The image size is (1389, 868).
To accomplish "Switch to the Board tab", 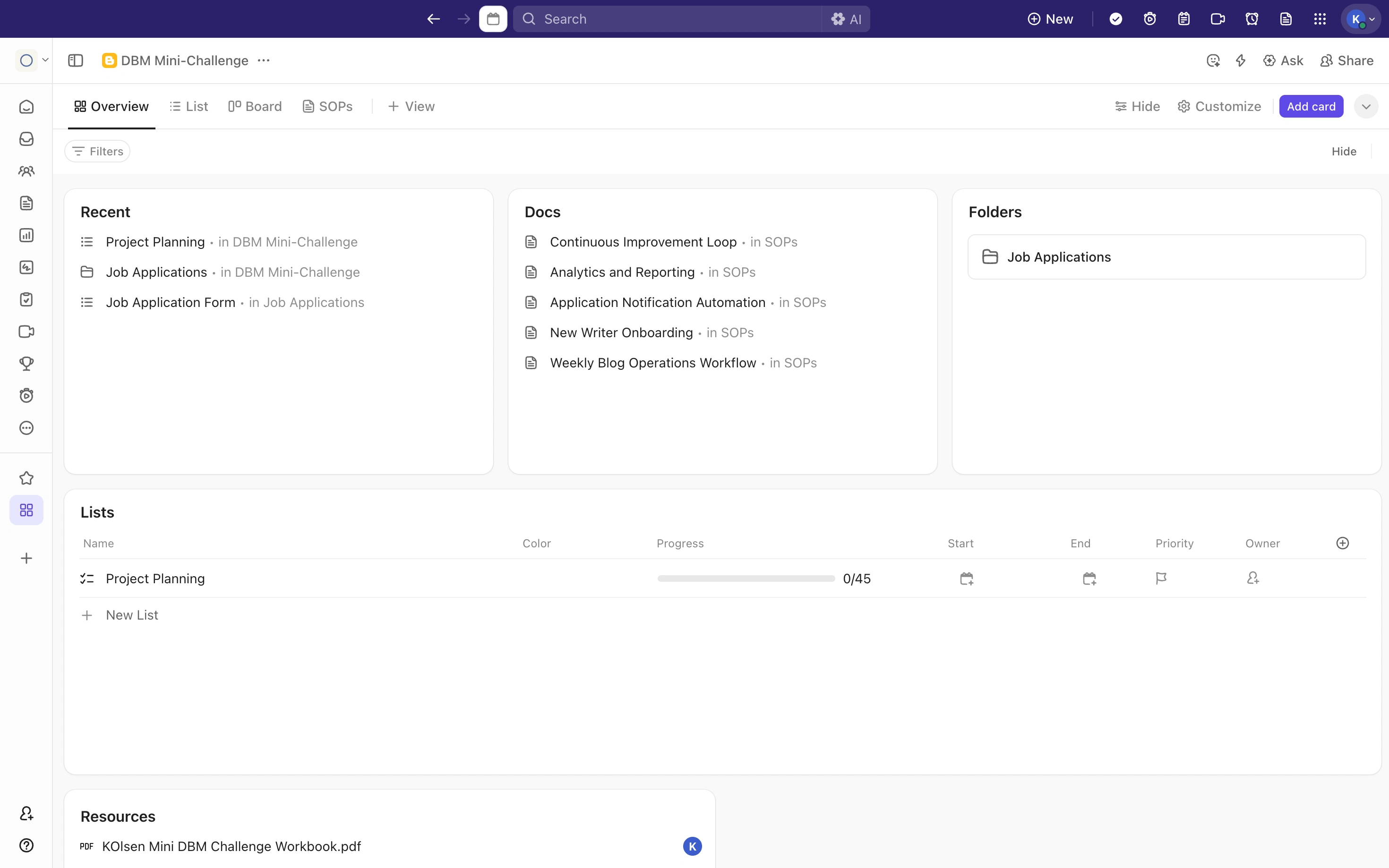I will (x=255, y=106).
